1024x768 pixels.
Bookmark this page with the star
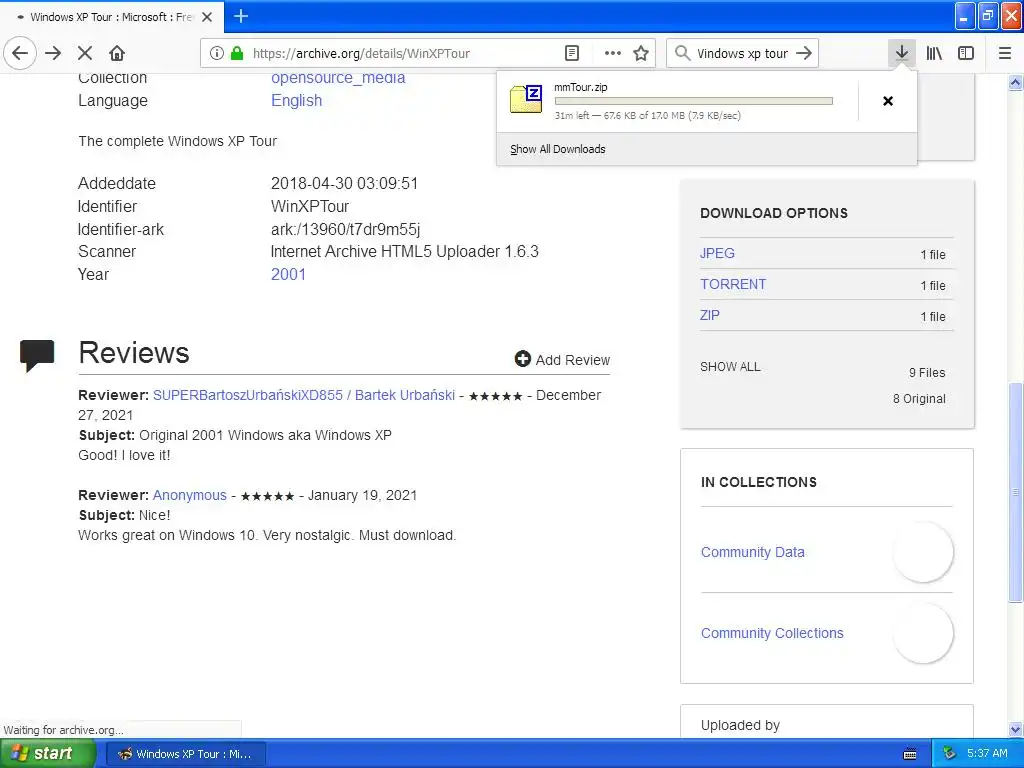pos(641,53)
